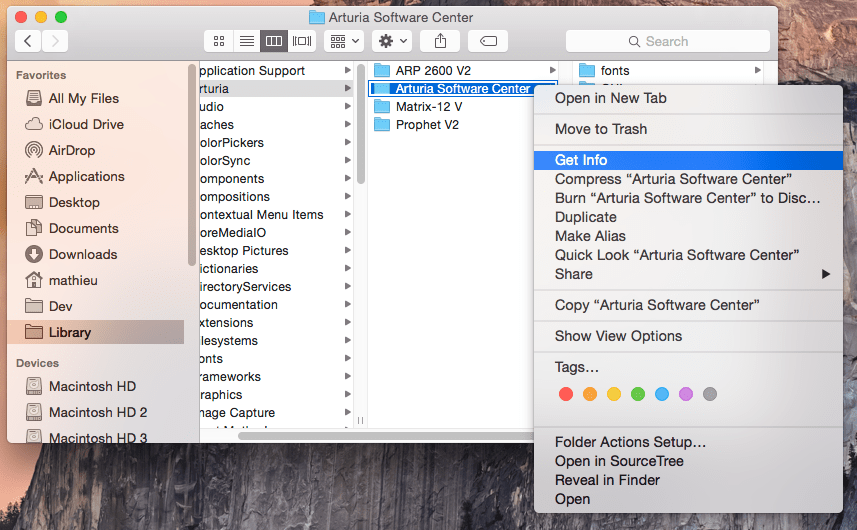Screen dimensions: 857x530
Task: Expand Application Support row arrow
Action: pyautogui.click(x=348, y=70)
